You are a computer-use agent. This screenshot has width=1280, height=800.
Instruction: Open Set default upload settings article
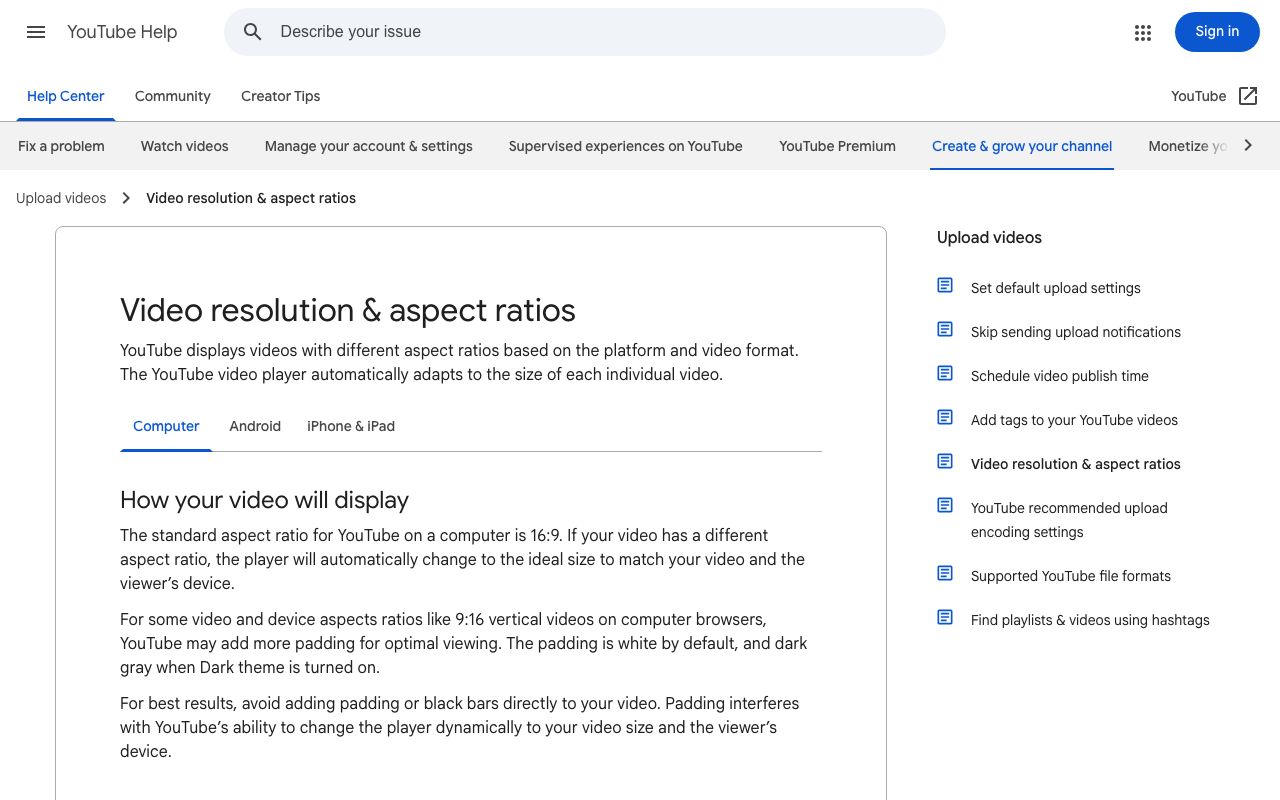point(1056,288)
